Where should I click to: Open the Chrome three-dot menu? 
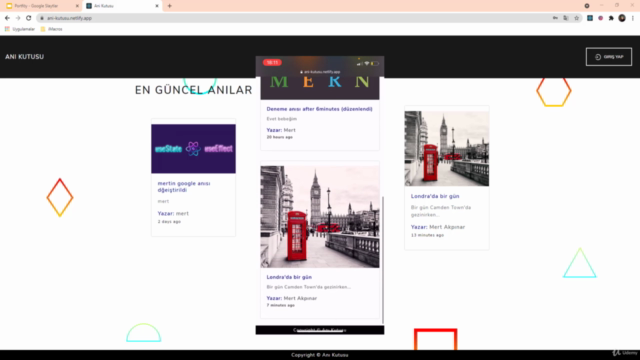[633, 18]
